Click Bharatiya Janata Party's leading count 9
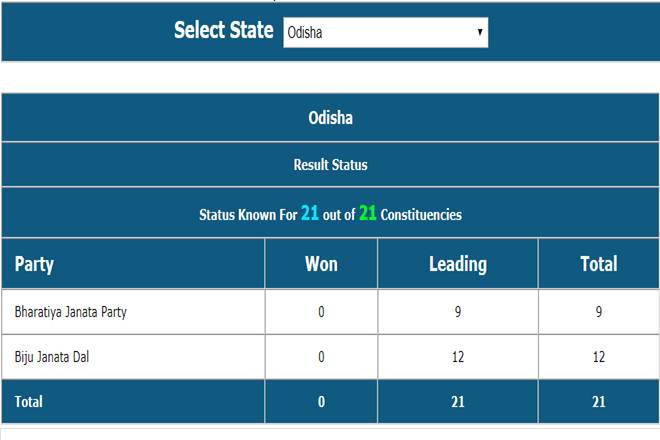The height and width of the screenshot is (440, 660). pos(457,312)
